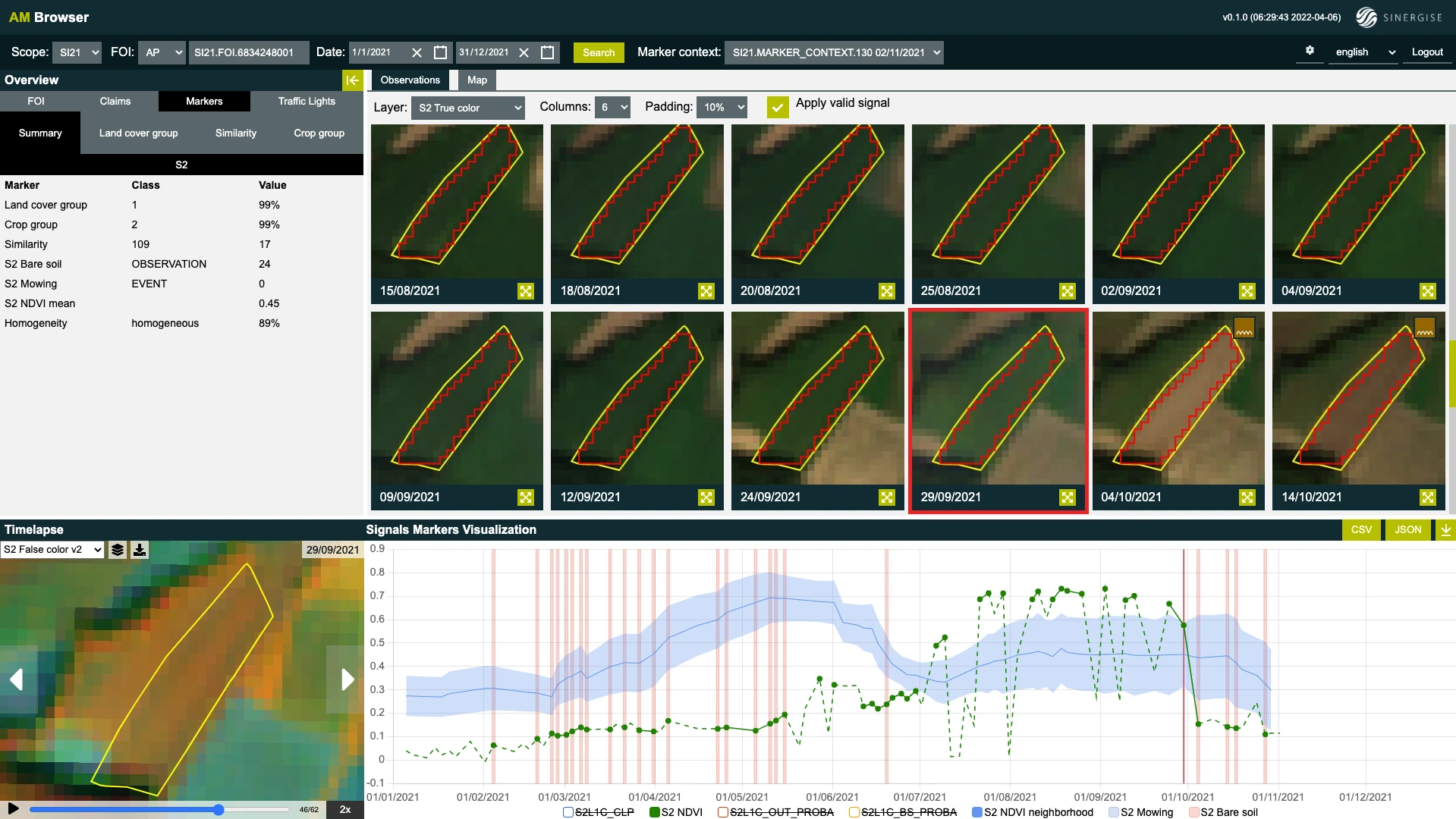Screen dimensions: 1456x819
Task: Open the Columns count dropdown
Action: coord(613,108)
